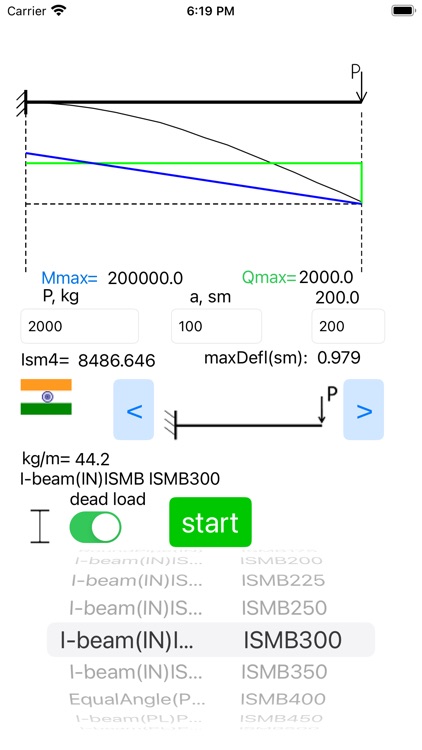
Task: Tap the India flag icon
Action: click(46, 397)
